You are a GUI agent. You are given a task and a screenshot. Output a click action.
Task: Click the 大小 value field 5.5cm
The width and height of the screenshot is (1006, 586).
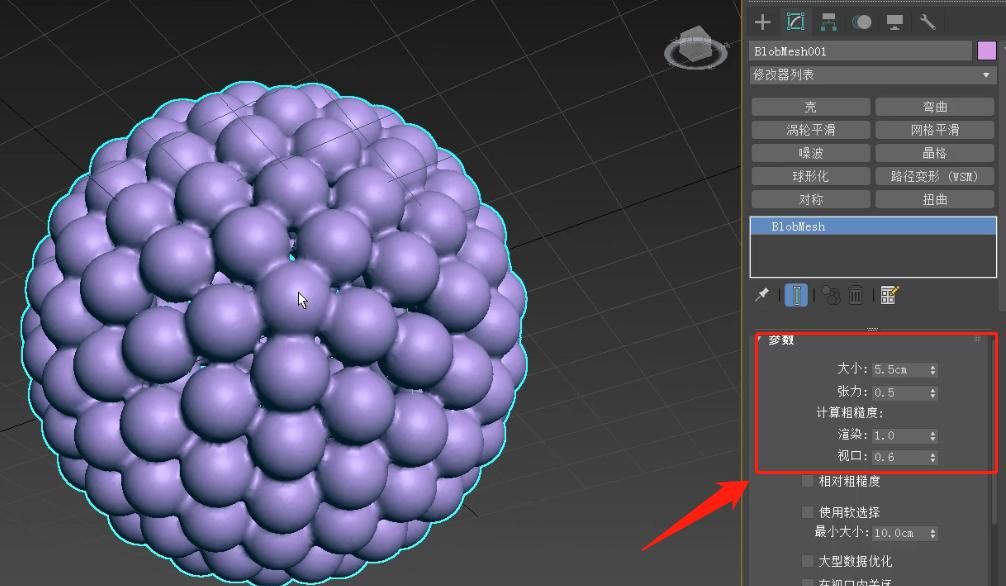[x=899, y=370]
